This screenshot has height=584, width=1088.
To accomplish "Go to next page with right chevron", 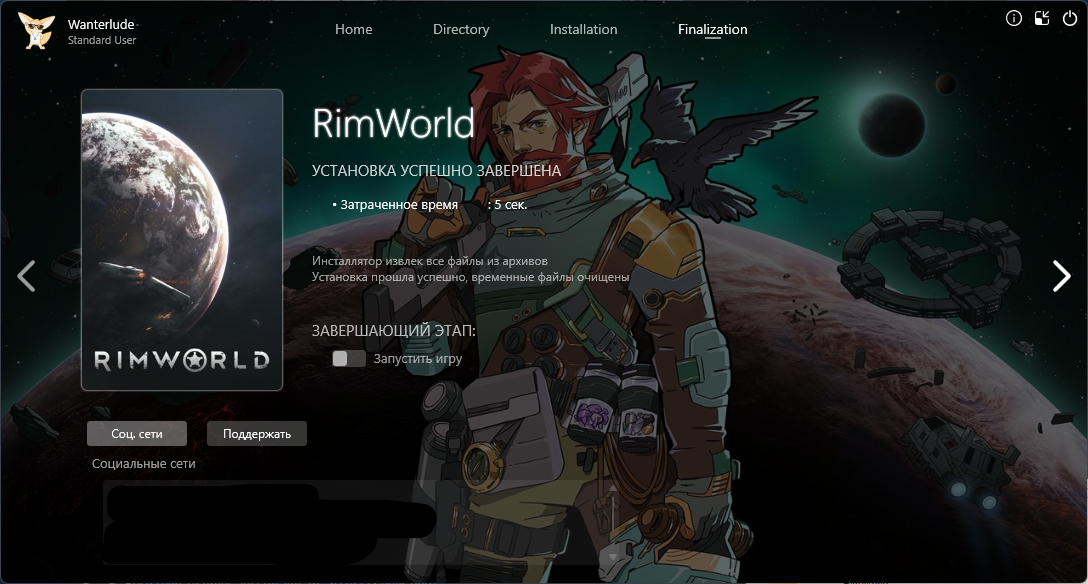I will 1062,276.
